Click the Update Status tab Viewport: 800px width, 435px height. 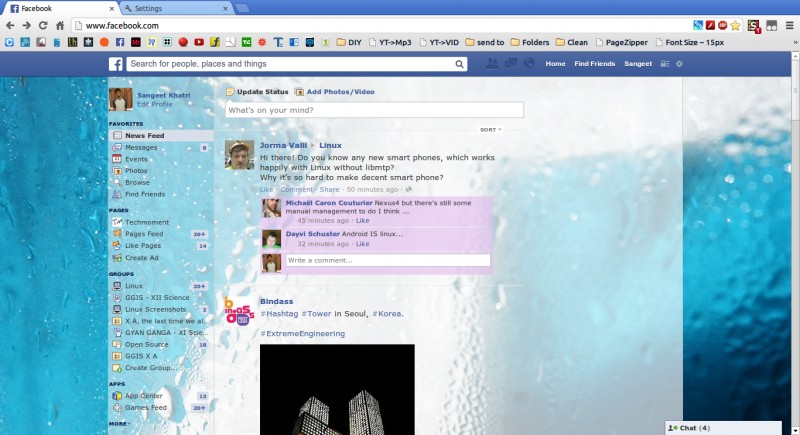point(257,92)
